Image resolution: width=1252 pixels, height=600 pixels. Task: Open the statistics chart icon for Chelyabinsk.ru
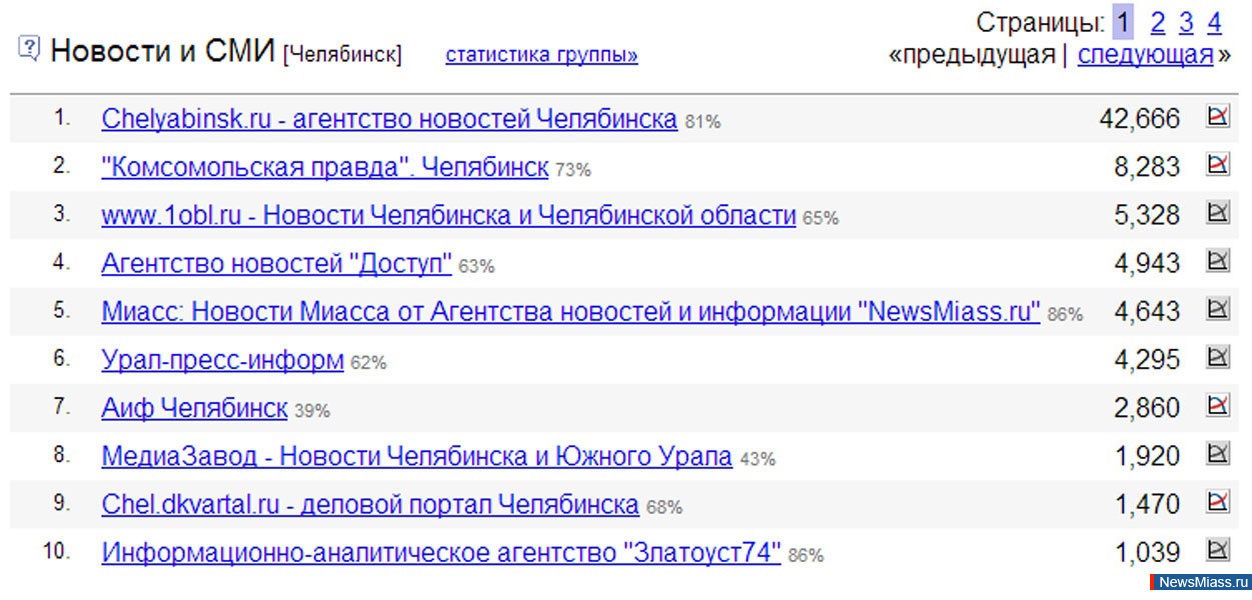[x=1217, y=117]
